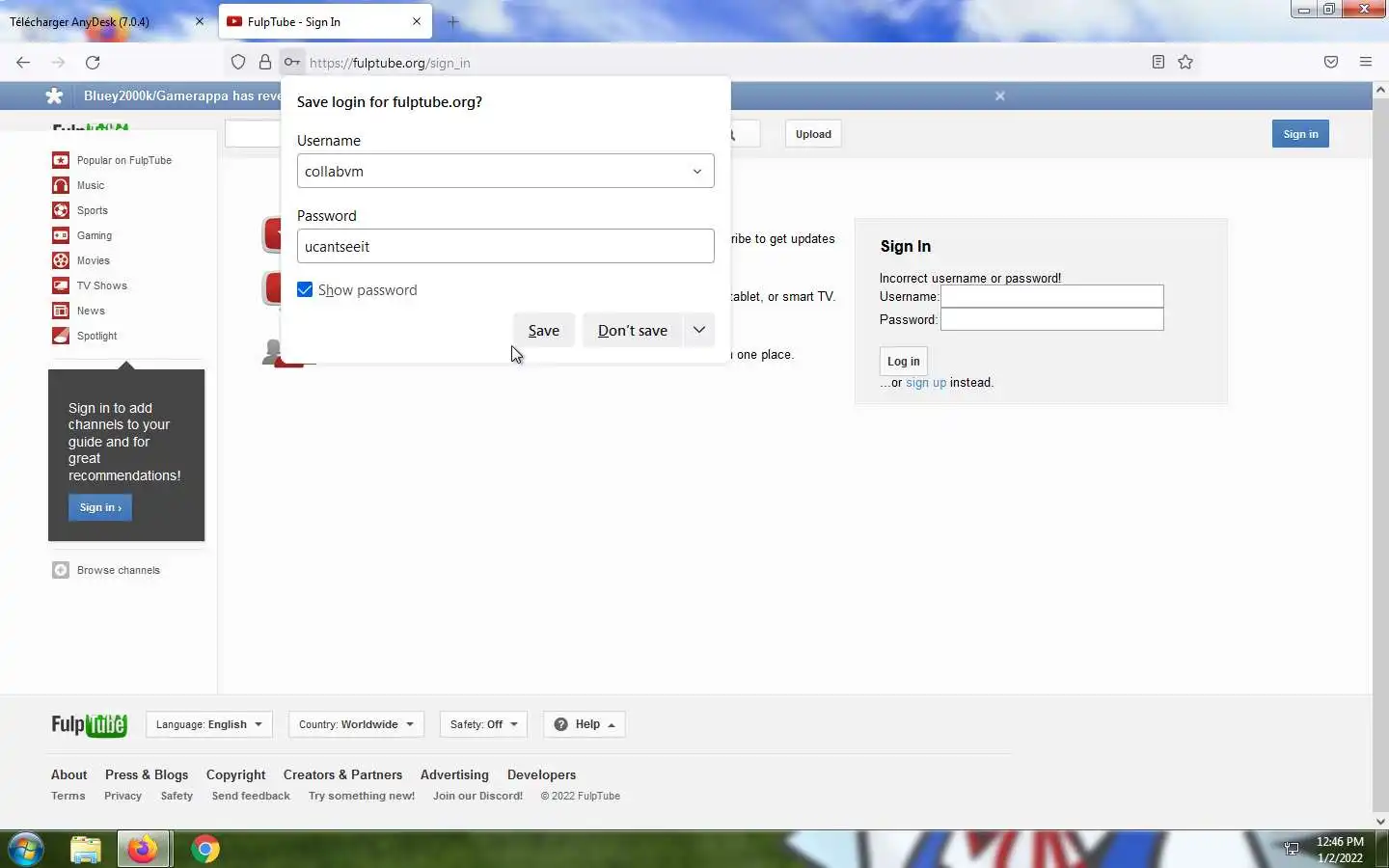Click the Music headphones icon
The image size is (1389, 868).
pos(61,185)
